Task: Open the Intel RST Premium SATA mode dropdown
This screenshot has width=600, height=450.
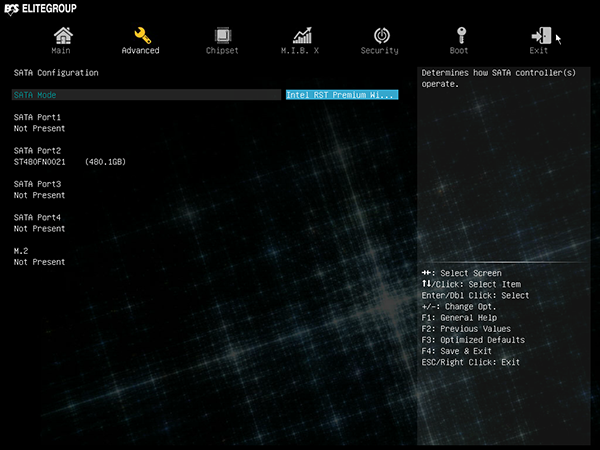Action: [342, 95]
